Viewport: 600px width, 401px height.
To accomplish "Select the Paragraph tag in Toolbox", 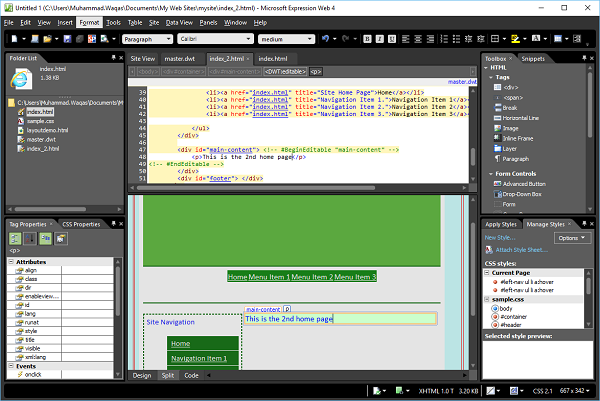I will point(514,158).
